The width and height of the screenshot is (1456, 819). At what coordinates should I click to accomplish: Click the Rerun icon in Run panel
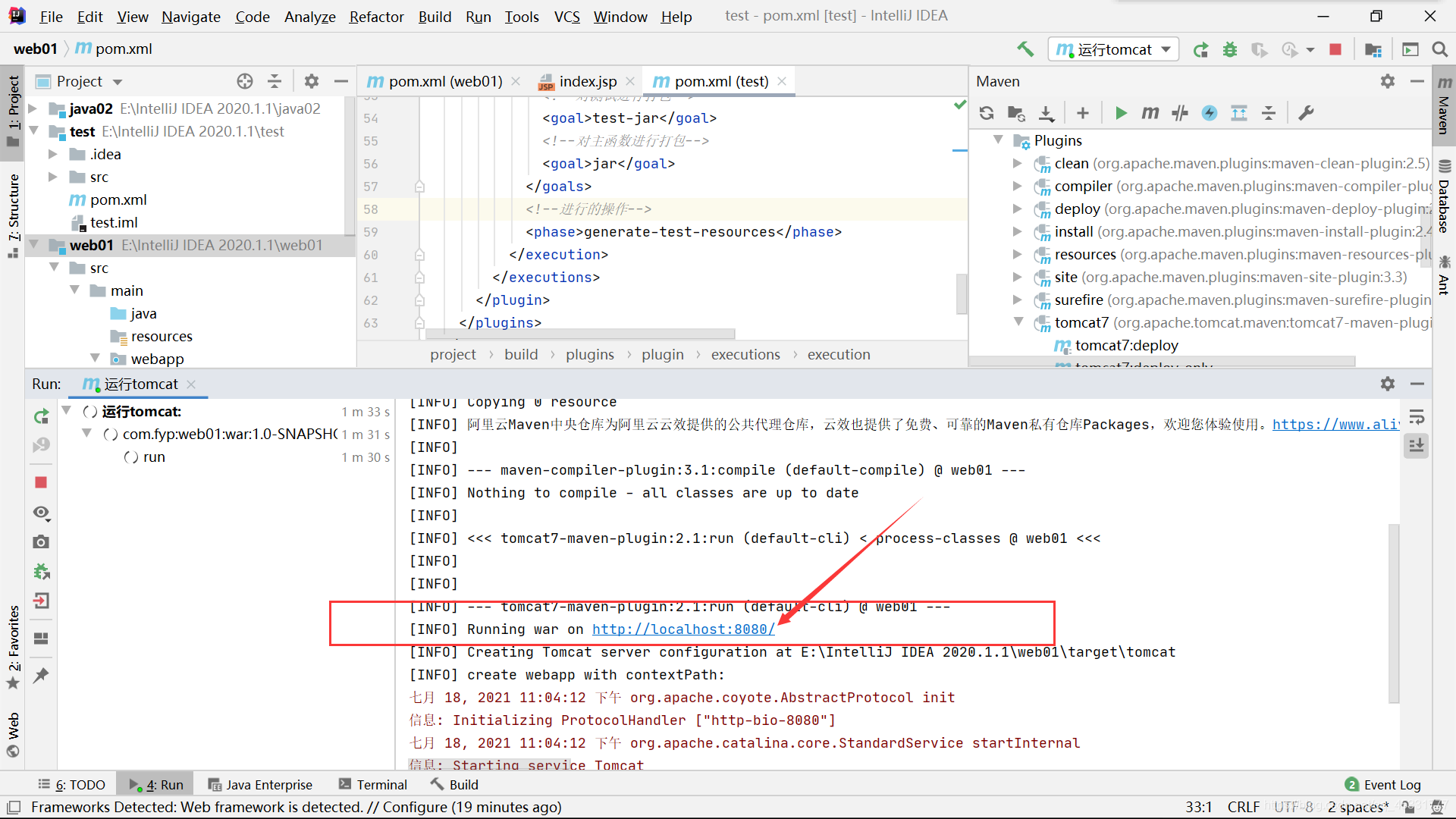pos(42,416)
